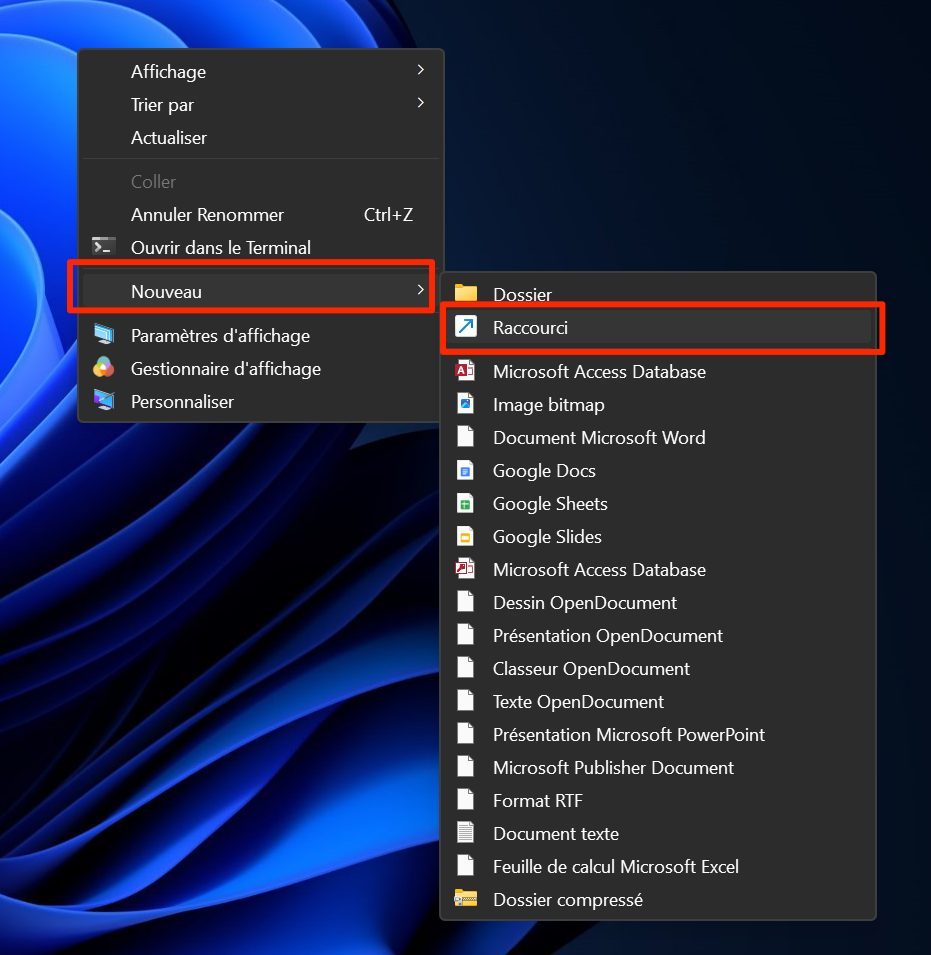The height and width of the screenshot is (955, 931).
Task: Select Présentation Microsoft PowerPoint
Action: tap(658, 734)
